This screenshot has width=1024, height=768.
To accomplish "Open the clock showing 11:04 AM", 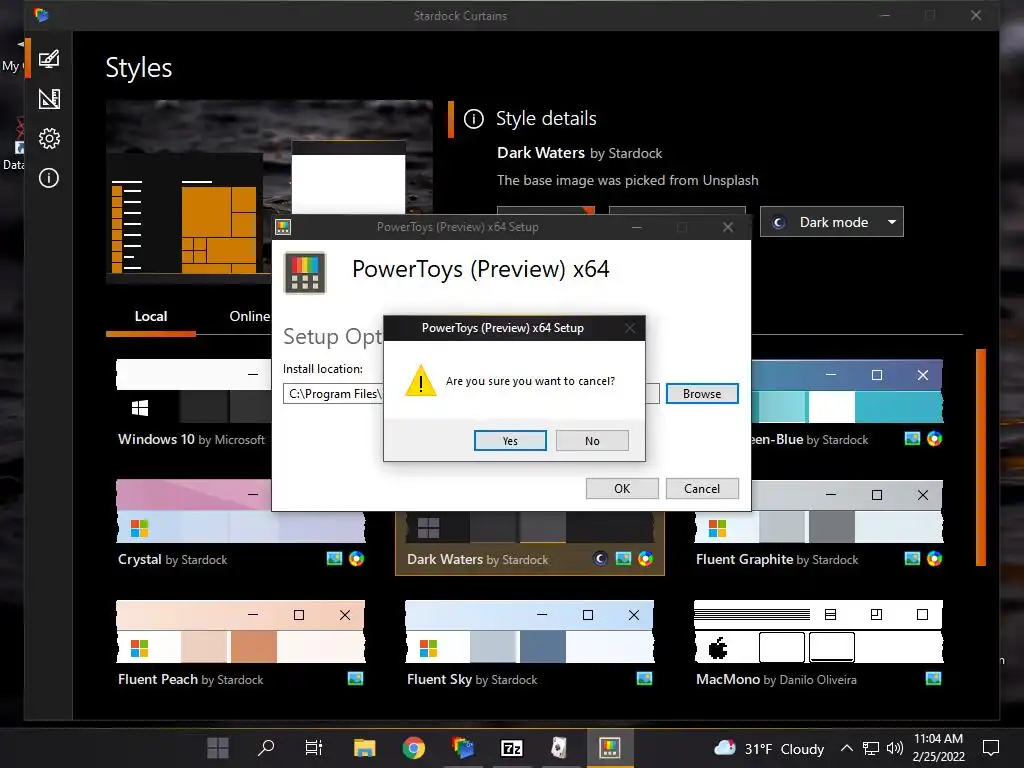I will [938, 748].
